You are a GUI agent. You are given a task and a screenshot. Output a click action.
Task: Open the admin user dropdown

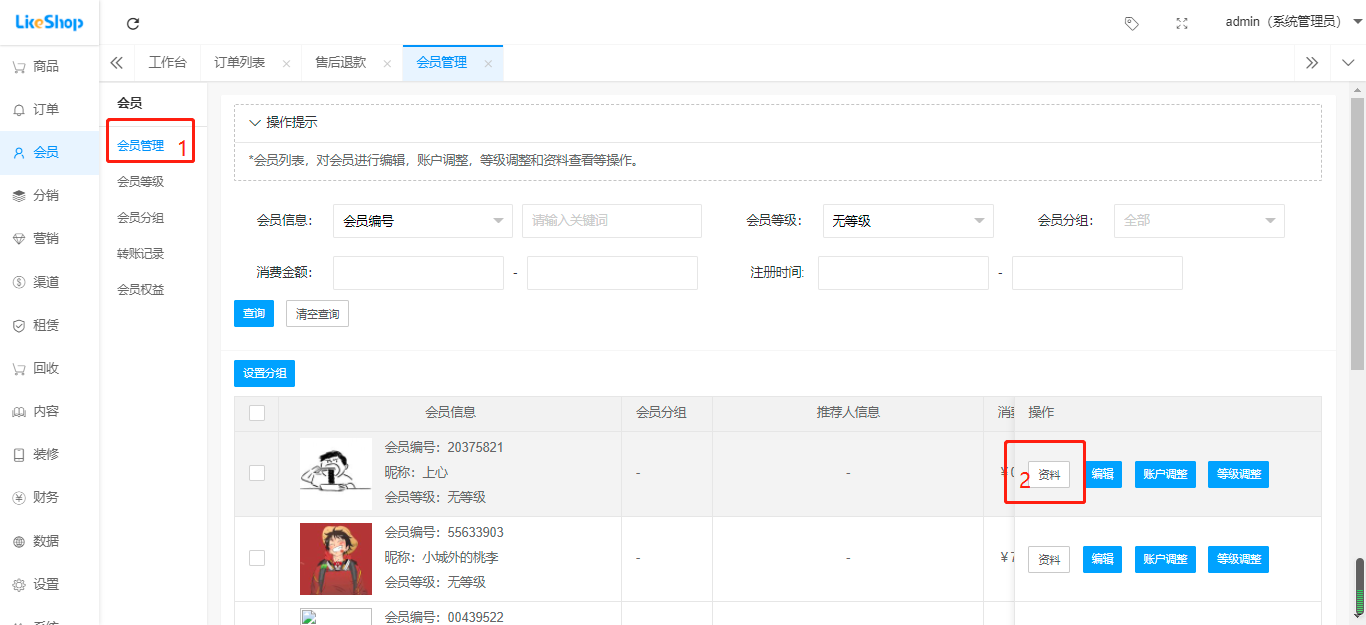click(x=1294, y=22)
